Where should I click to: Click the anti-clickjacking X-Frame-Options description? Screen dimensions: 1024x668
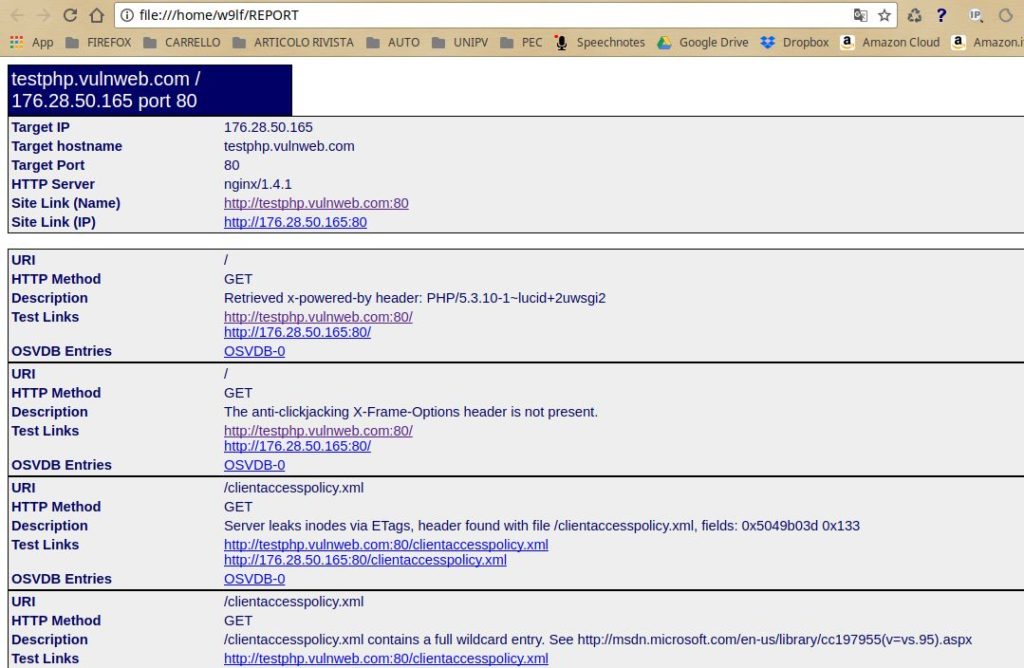[x=411, y=412]
